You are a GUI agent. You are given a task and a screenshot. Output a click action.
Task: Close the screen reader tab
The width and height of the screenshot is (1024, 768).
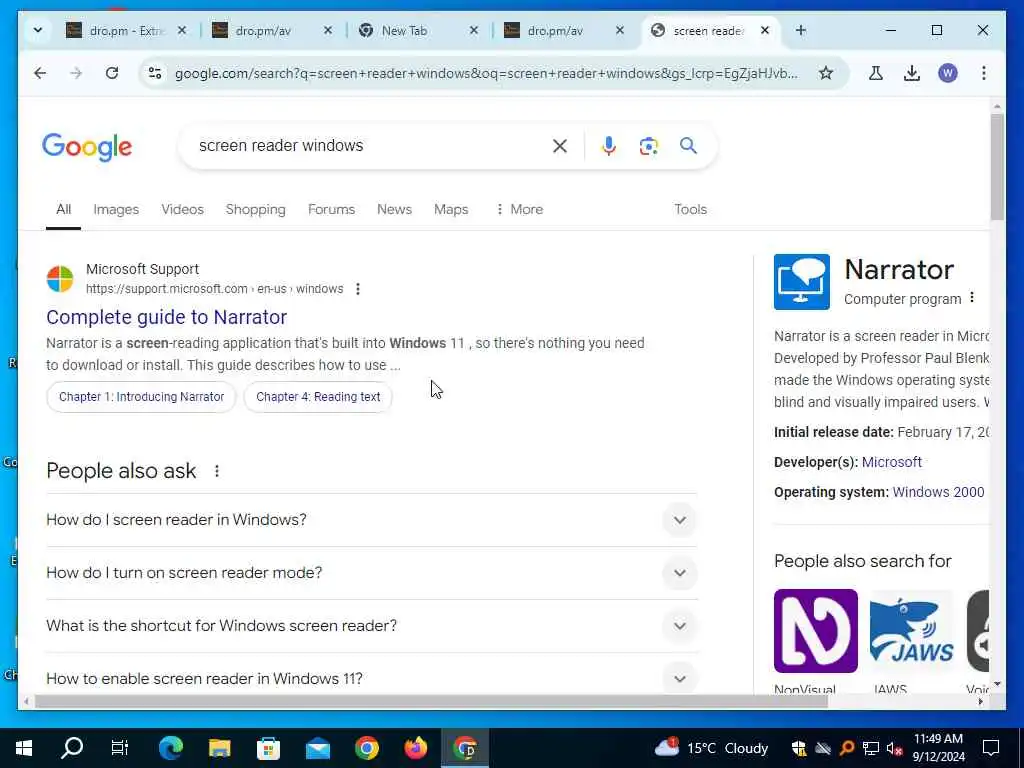(765, 31)
